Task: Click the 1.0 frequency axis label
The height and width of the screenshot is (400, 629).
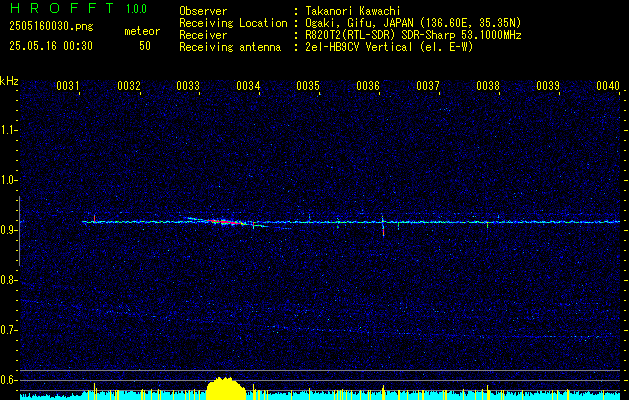Action: 8,180
